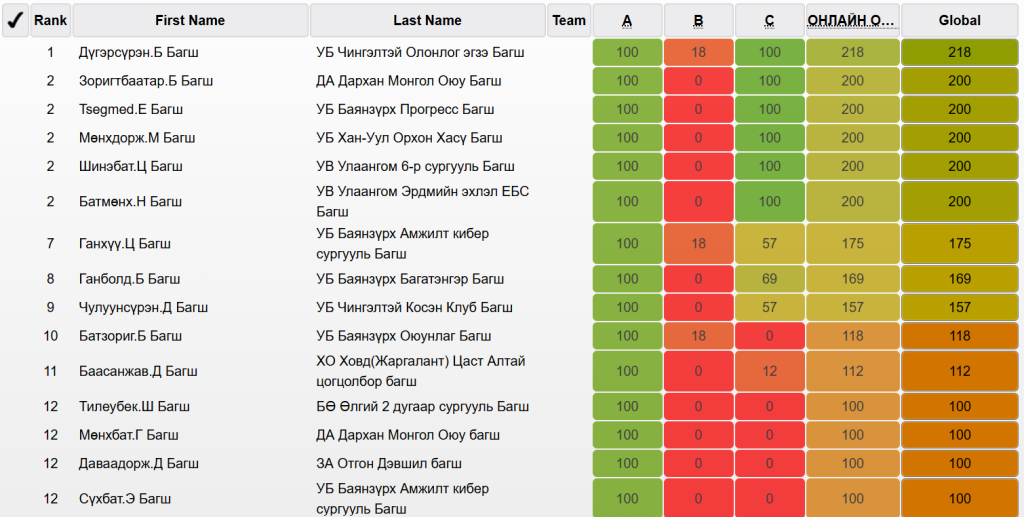Sort by Last Name column header

[x=427, y=20]
